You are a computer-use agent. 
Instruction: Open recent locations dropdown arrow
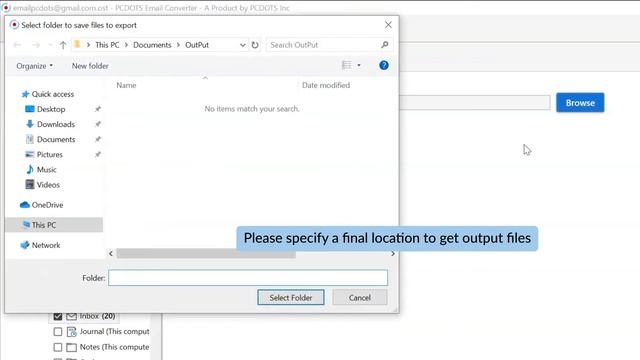(50, 45)
